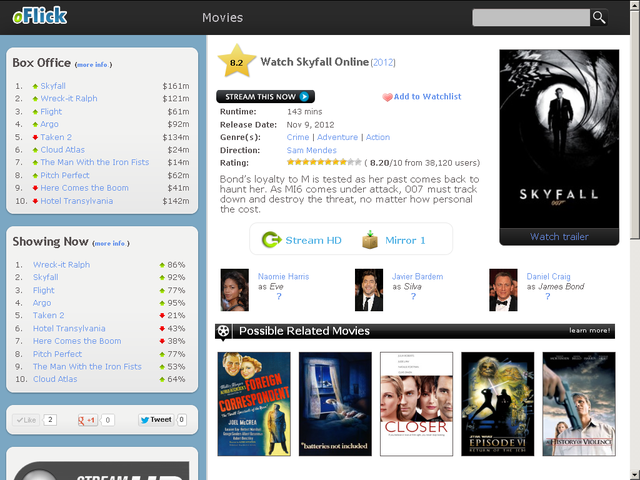
Task: Click Box Office more info link
Action: tap(93, 64)
